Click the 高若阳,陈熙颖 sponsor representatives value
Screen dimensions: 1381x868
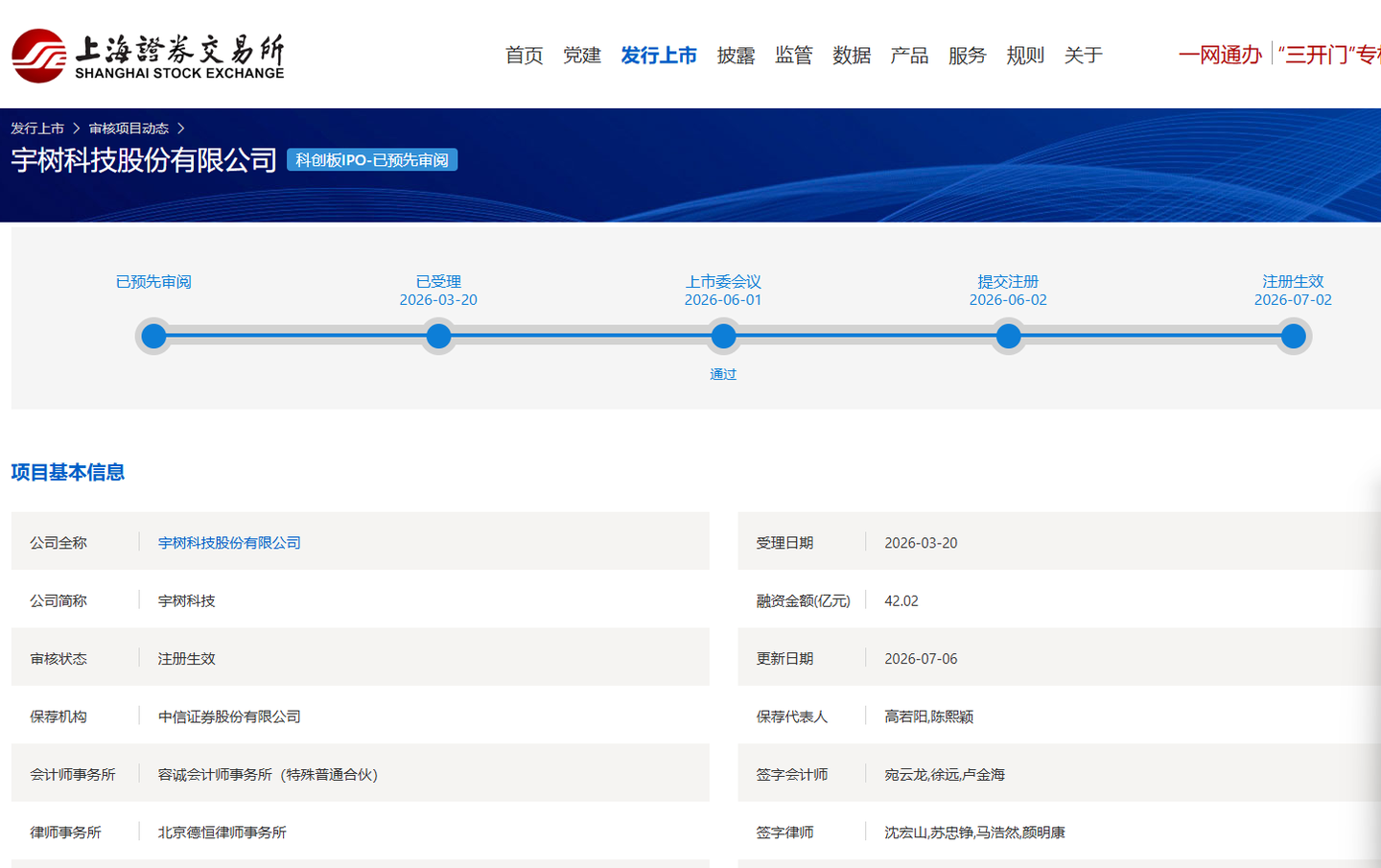[929, 716]
